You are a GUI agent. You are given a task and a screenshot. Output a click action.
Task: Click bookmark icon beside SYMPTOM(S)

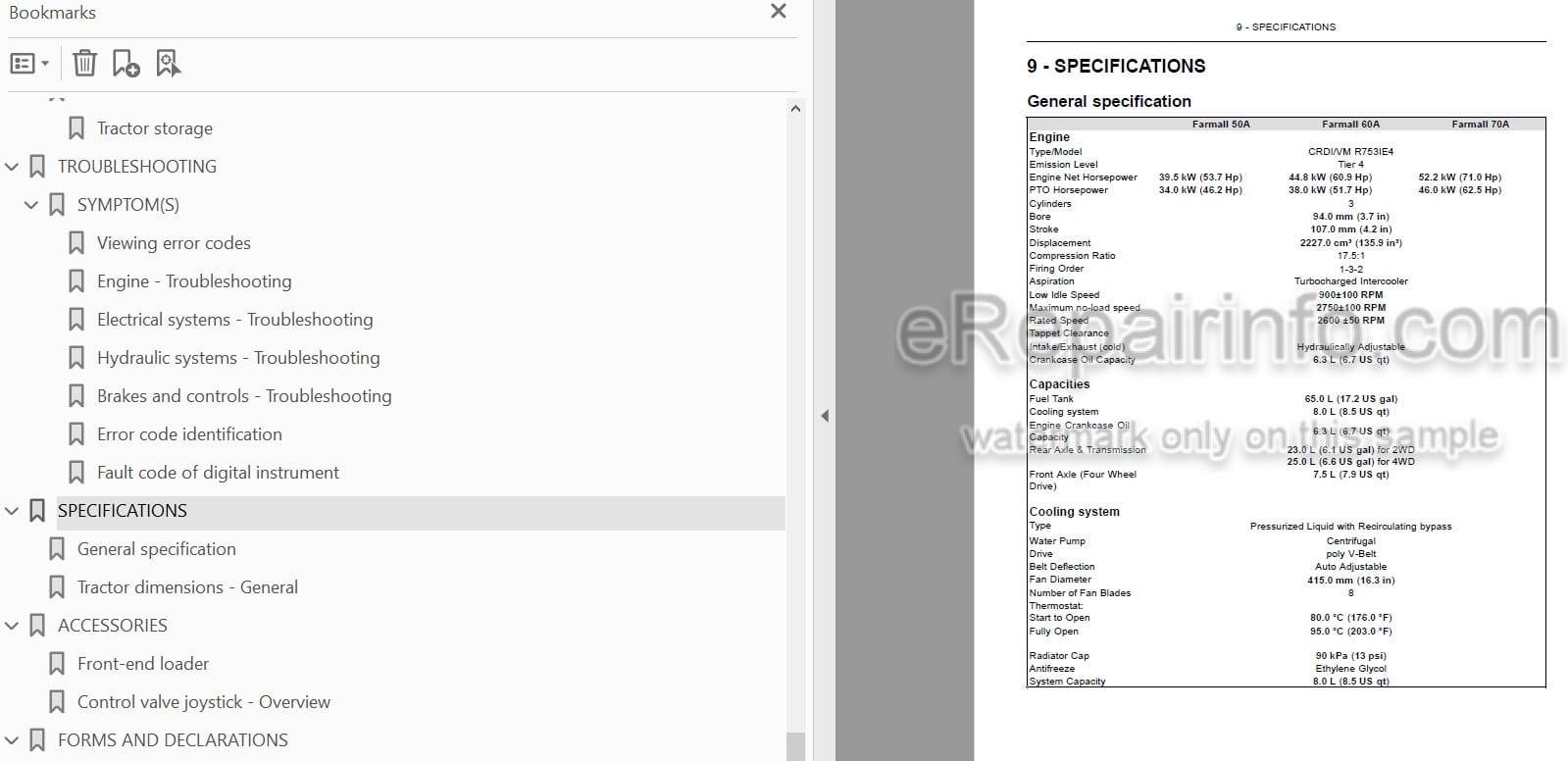click(x=57, y=205)
